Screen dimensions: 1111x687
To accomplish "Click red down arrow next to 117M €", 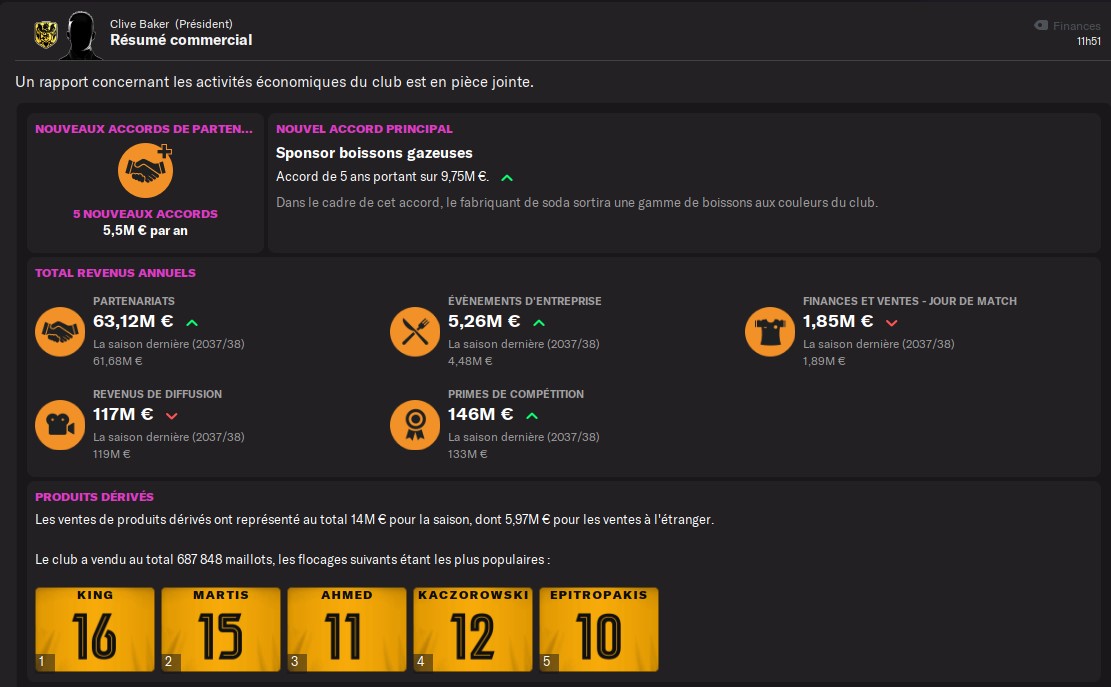I will click(x=171, y=416).
